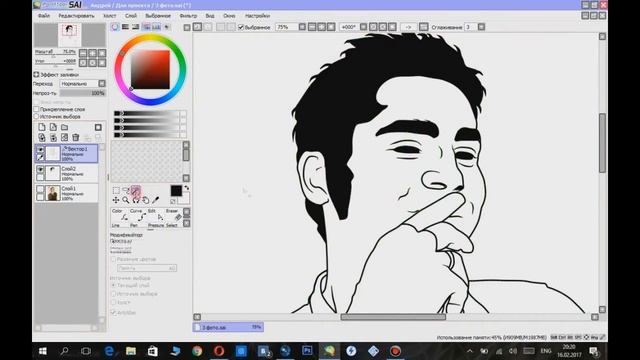Select the Текущий слой radio button
The image size is (640, 360).
pos(114,285)
